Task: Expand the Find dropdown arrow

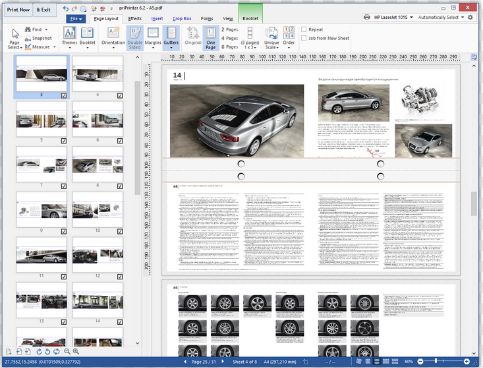Action: pyautogui.click(x=46, y=29)
